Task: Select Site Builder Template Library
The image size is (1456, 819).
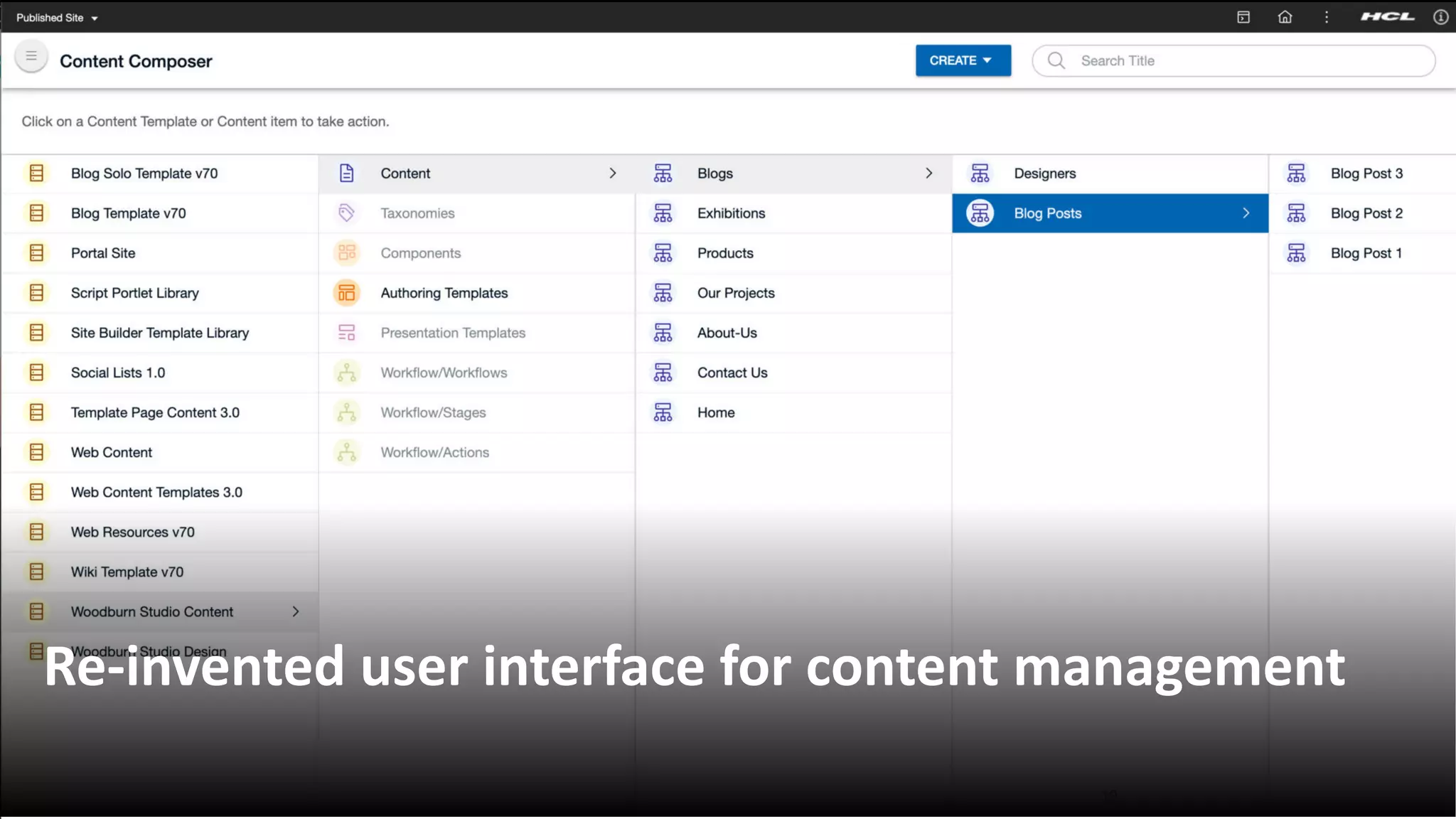Action: (x=160, y=333)
